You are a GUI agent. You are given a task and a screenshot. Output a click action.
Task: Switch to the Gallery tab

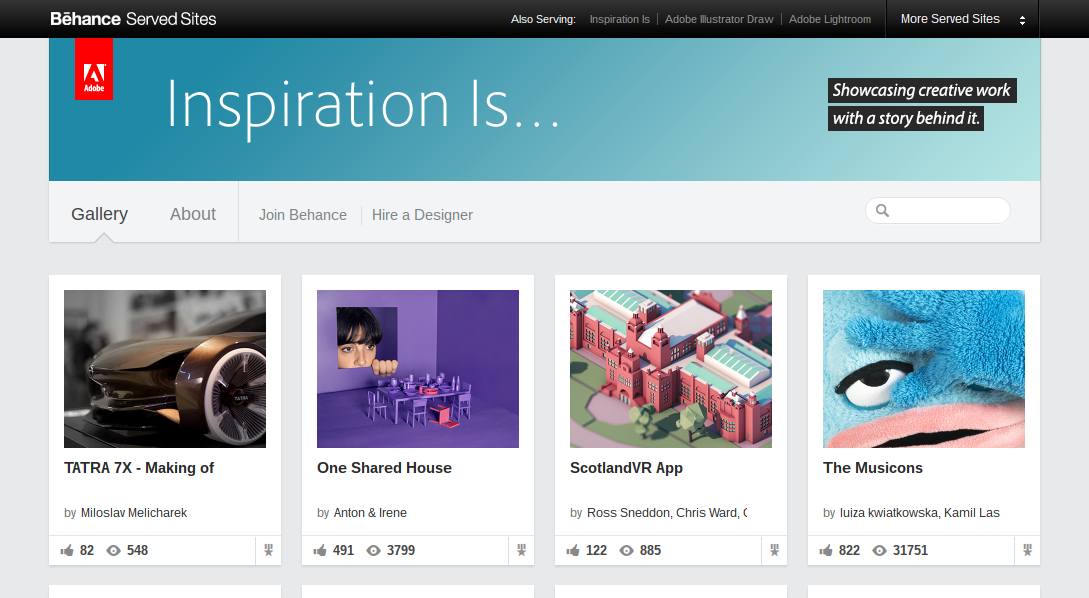pos(99,214)
